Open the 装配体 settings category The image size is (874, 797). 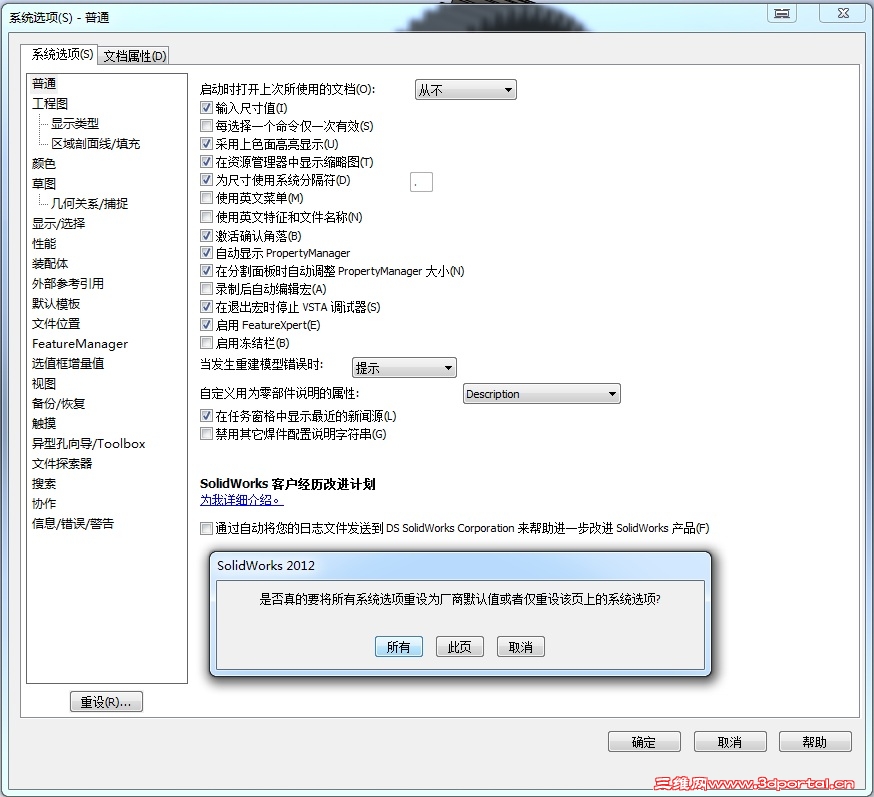click(x=50, y=264)
